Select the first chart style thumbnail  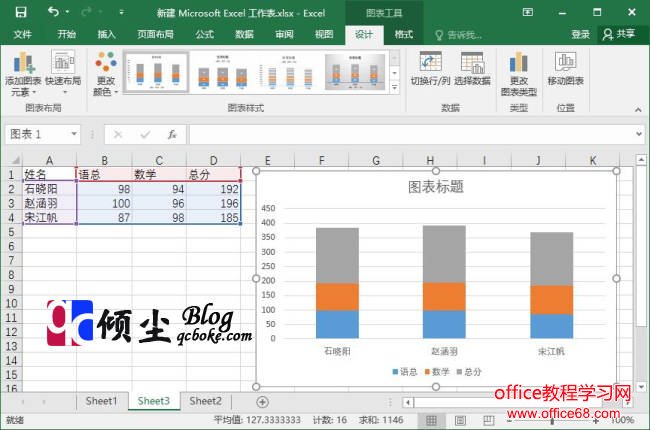click(x=156, y=72)
